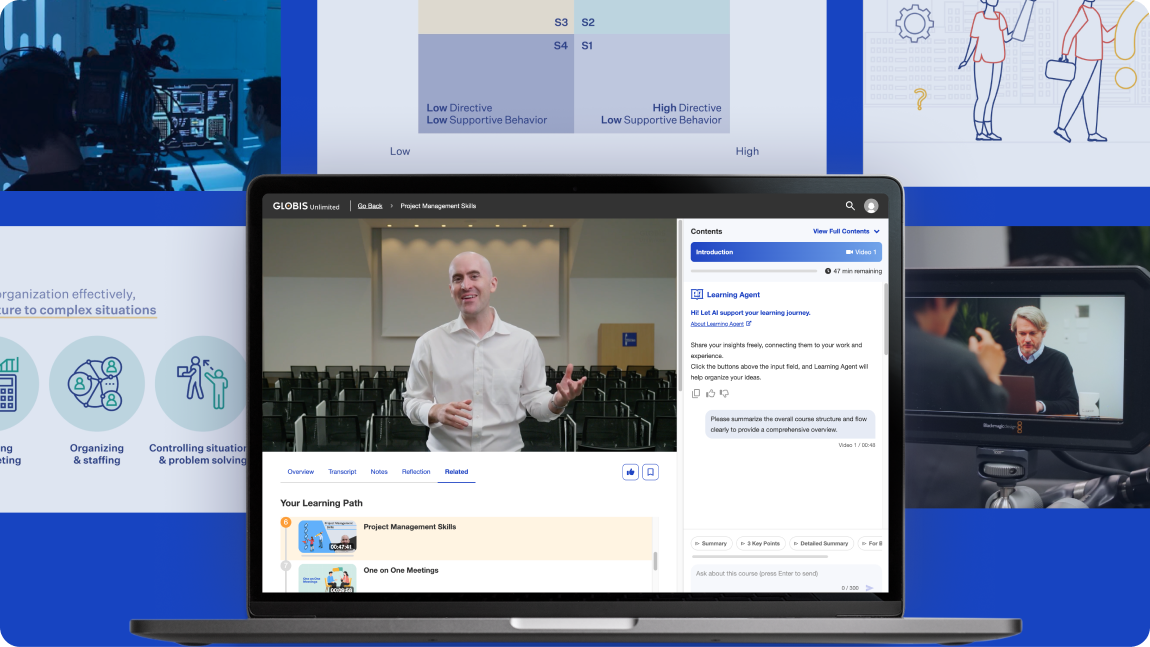The image size is (1150, 647).
Task: Rate Learning Agent reply thumbs up
Action: pos(710,394)
